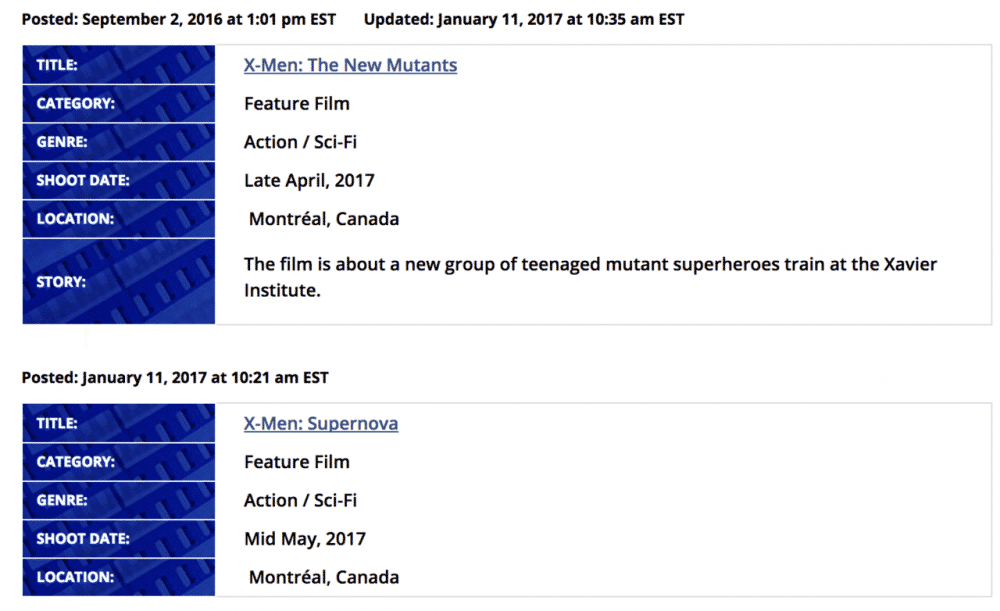
Task: Open the X-Men: The New Mutants link
Action: pos(350,65)
